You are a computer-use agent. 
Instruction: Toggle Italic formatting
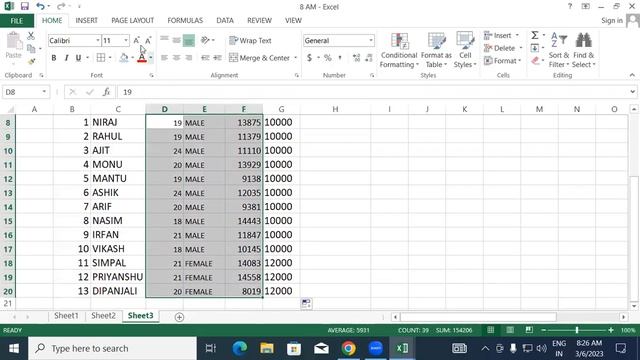tap(66, 58)
